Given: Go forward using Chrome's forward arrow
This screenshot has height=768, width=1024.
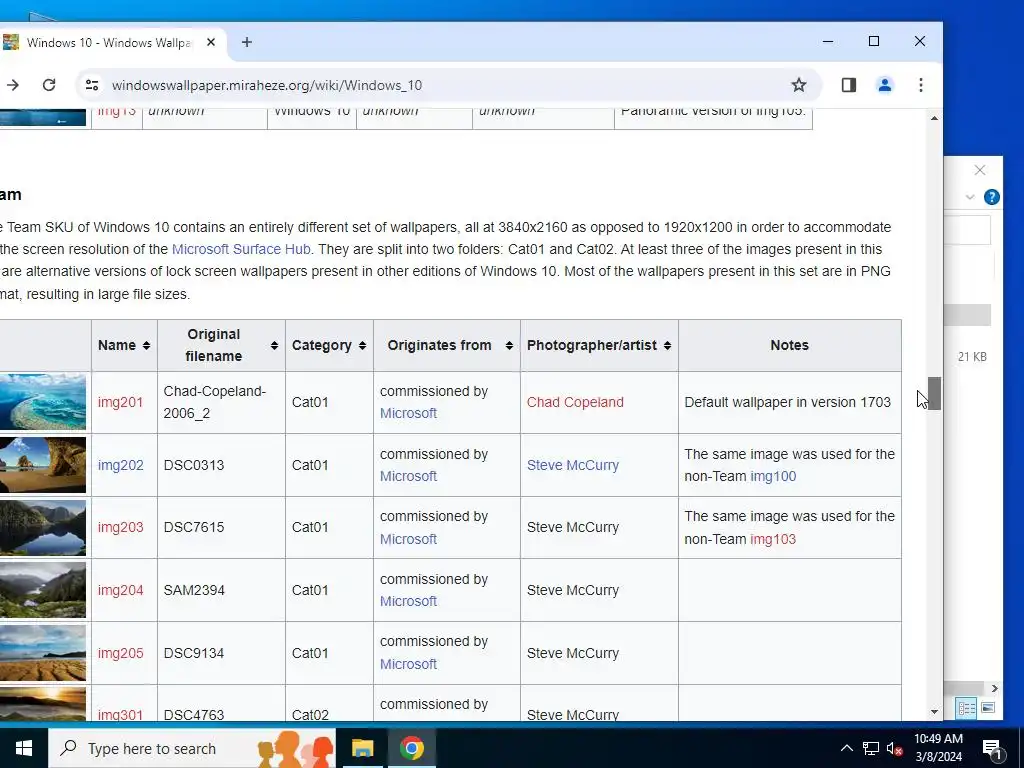Looking at the screenshot, I should [13, 85].
